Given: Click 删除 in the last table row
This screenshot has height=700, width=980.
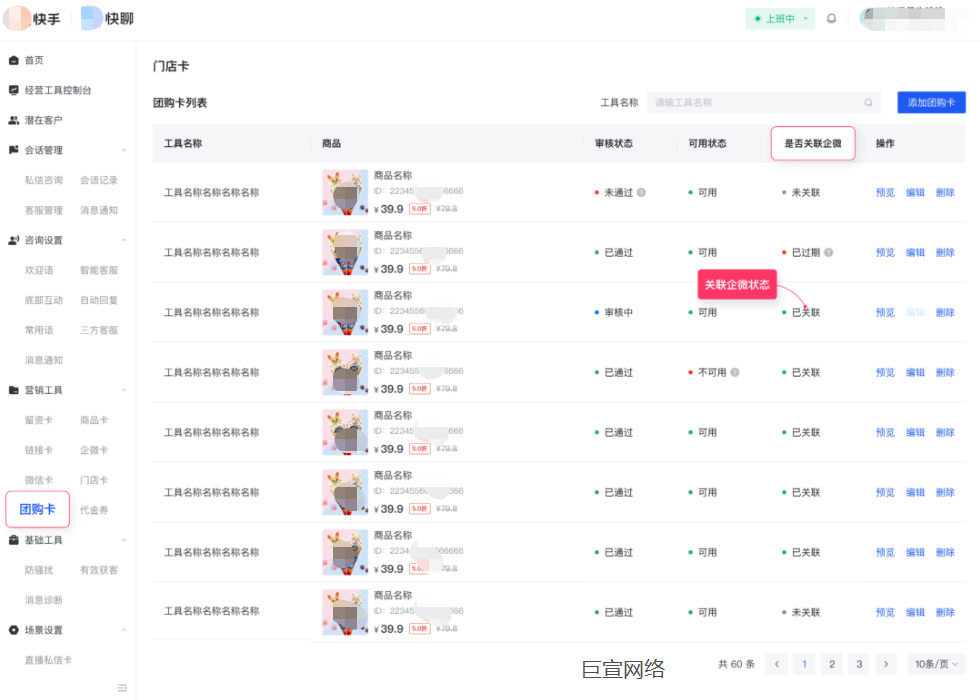Looking at the screenshot, I should point(945,612).
